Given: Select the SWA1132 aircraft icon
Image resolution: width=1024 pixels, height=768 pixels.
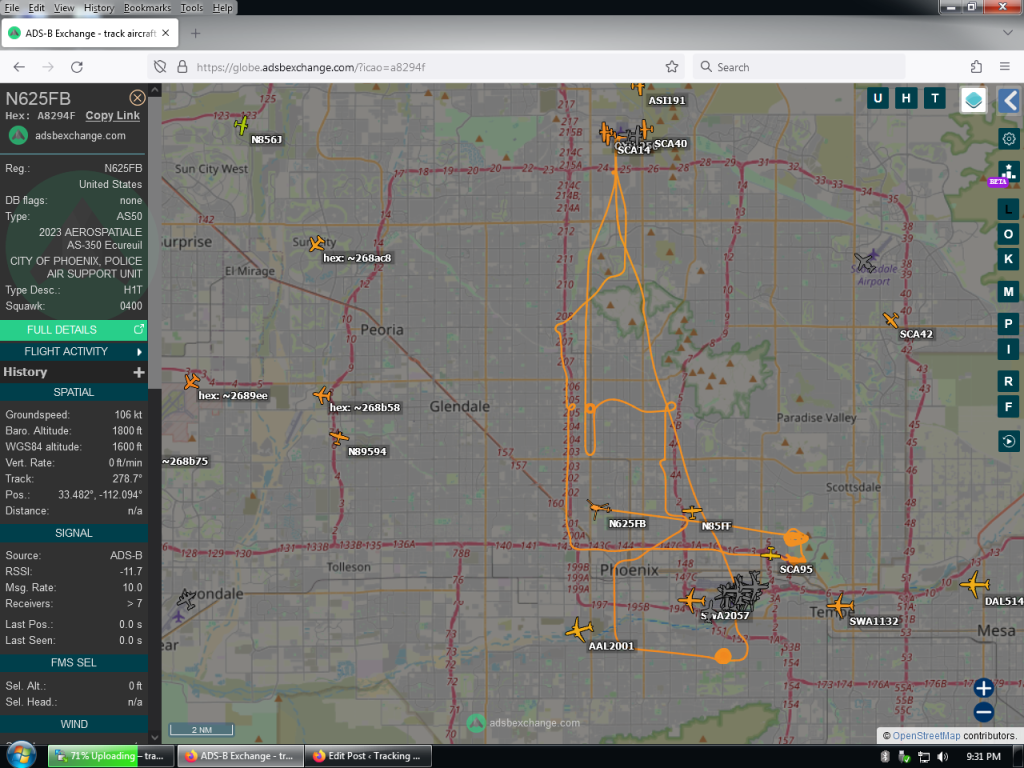Looking at the screenshot, I should tap(840, 605).
